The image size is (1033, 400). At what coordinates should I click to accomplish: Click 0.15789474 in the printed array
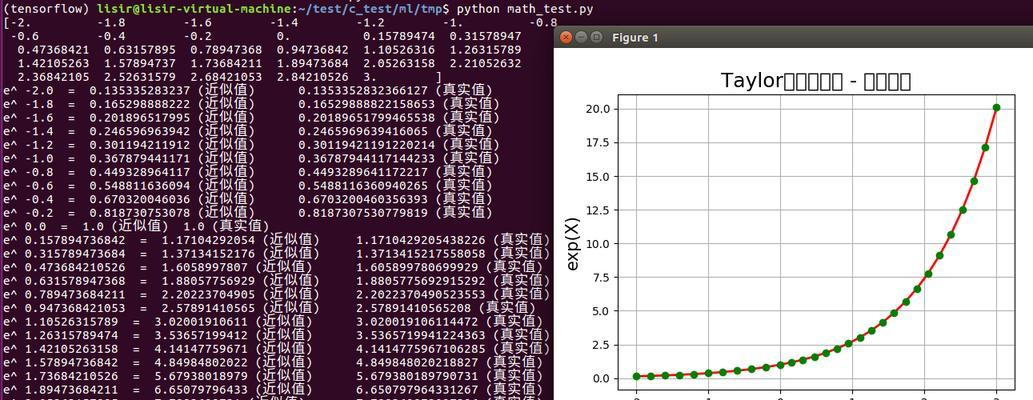[x=399, y=36]
